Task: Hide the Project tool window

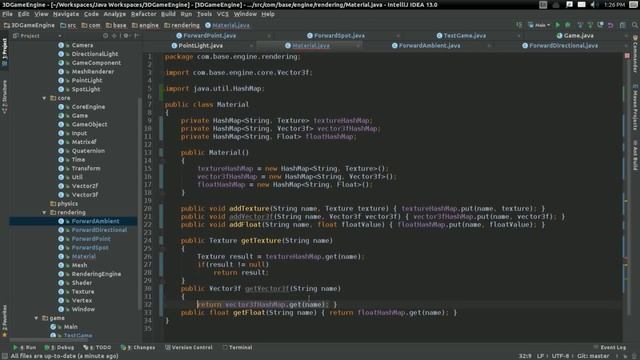Action: 136,36
